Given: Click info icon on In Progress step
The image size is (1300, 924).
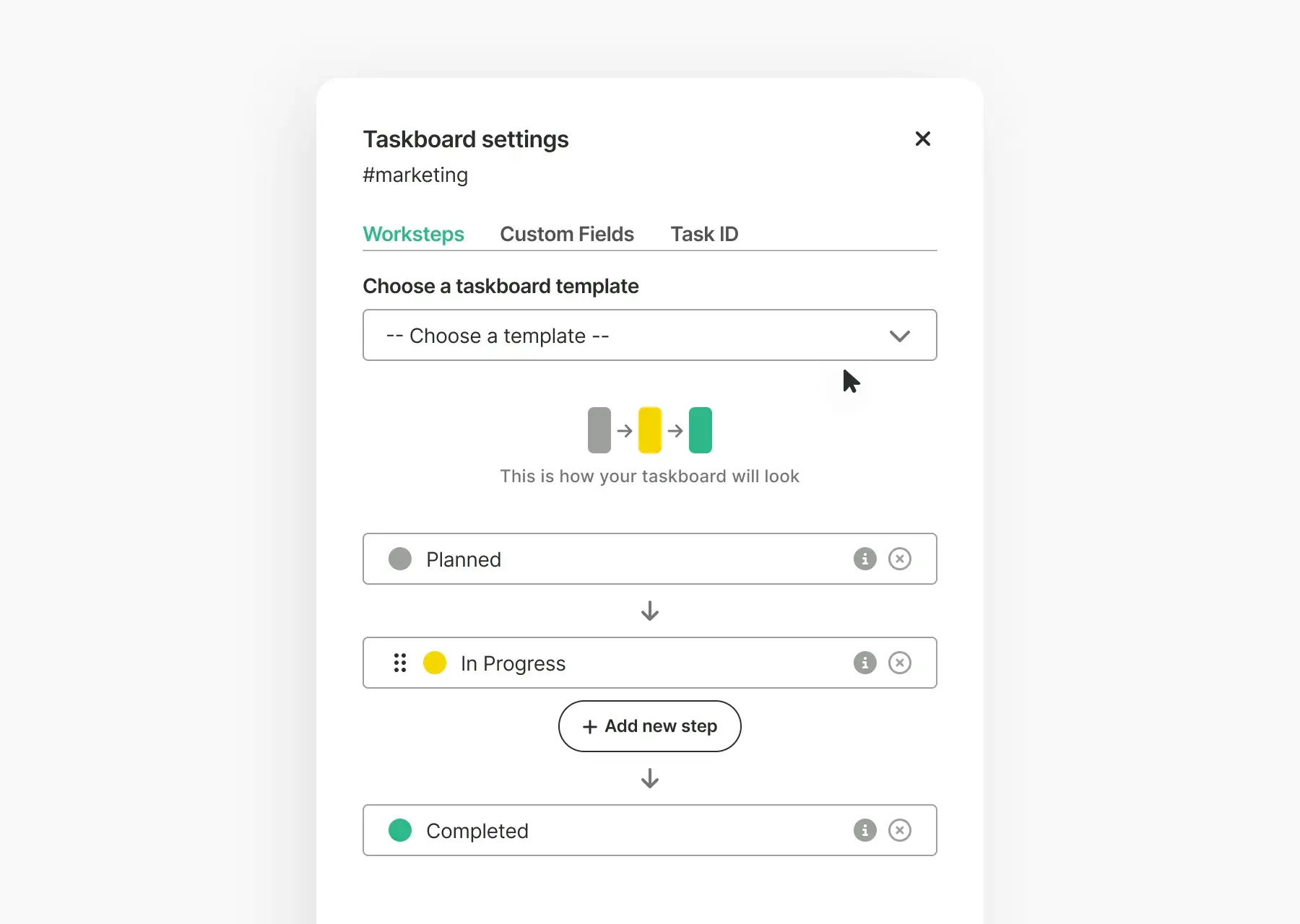Looking at the screenshot, I should pos(864,663).
